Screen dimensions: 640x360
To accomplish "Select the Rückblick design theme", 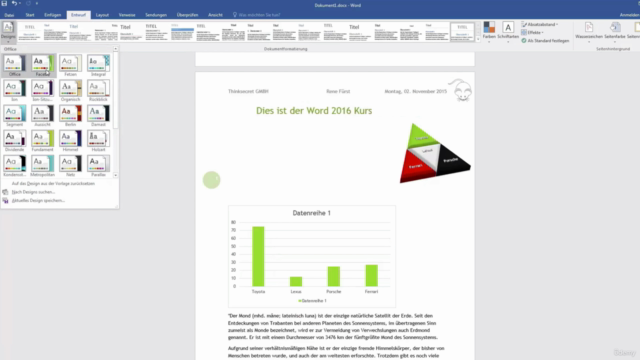I will point(98,91).
